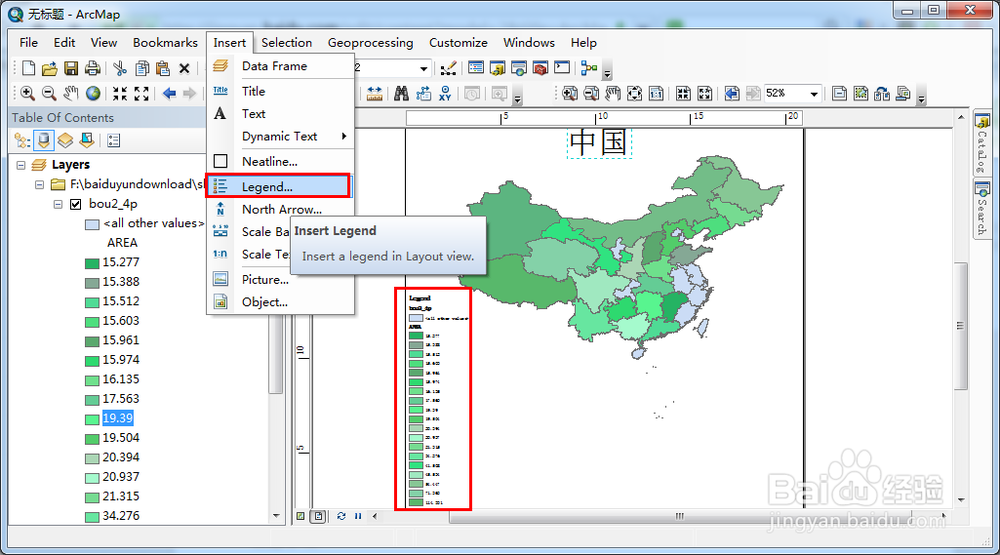Open the Table Of Contents window icon
The height and width of the screenshot is (555, 1000).
476,68
